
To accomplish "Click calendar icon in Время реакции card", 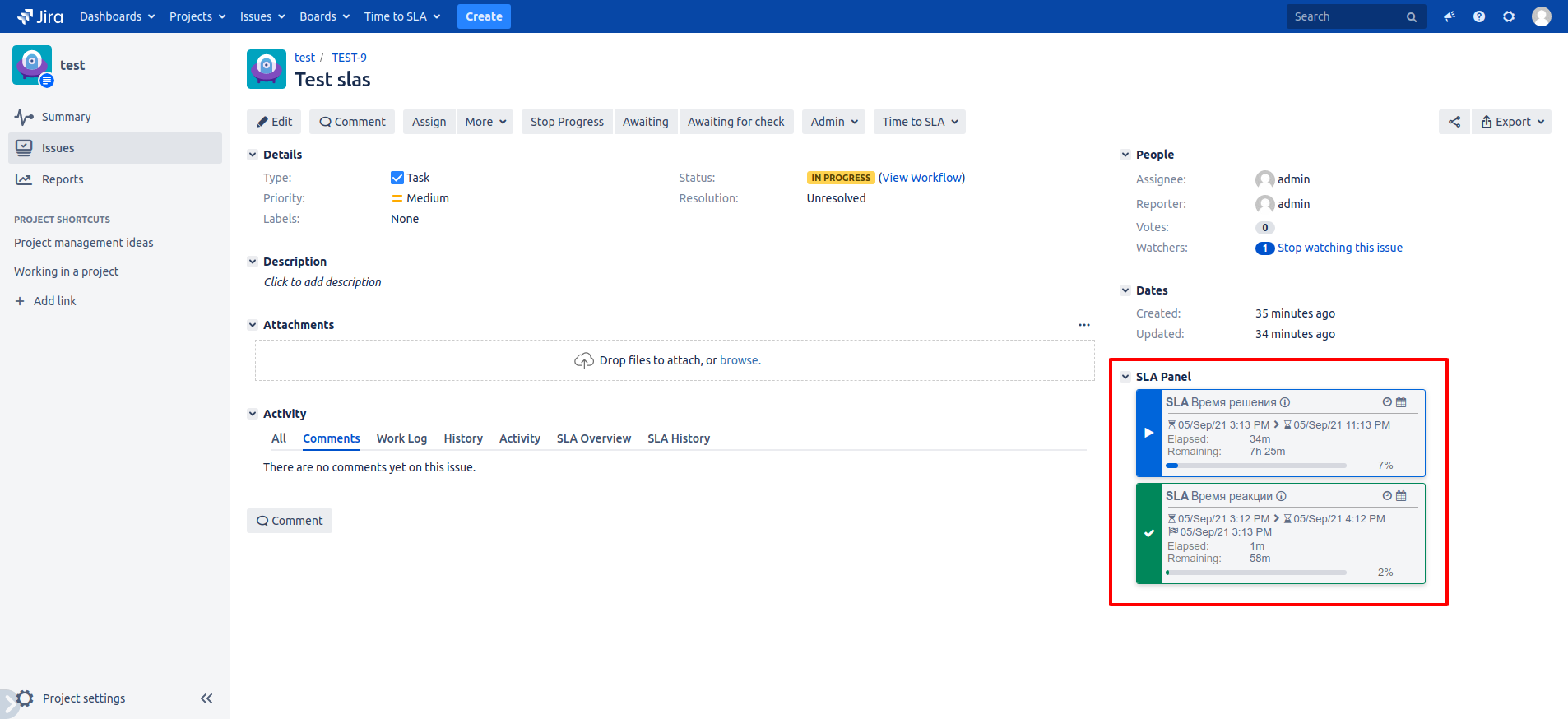I will pos(1401,496).
